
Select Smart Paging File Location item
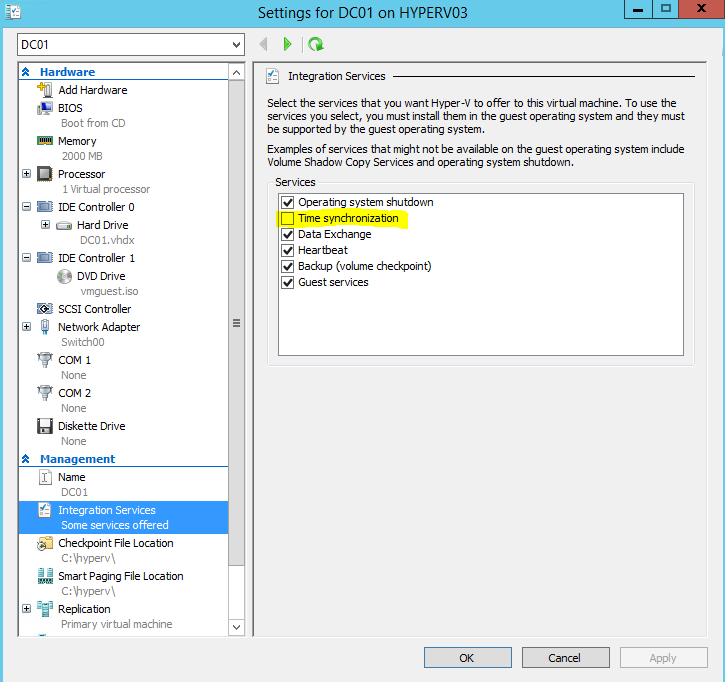[x=120, y=576]
